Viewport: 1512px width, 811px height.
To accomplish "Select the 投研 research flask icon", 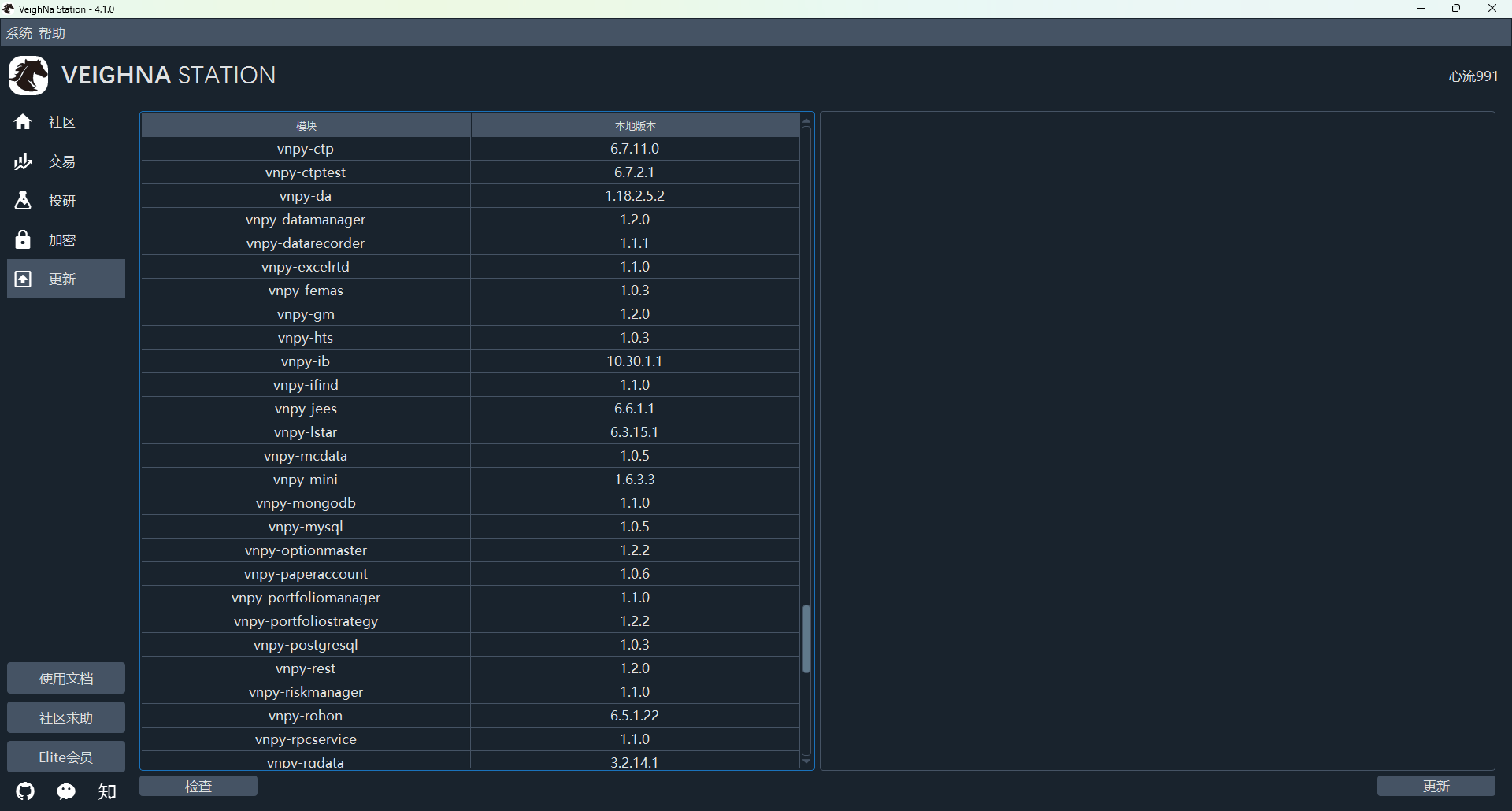I will click(x=23, y=201).
